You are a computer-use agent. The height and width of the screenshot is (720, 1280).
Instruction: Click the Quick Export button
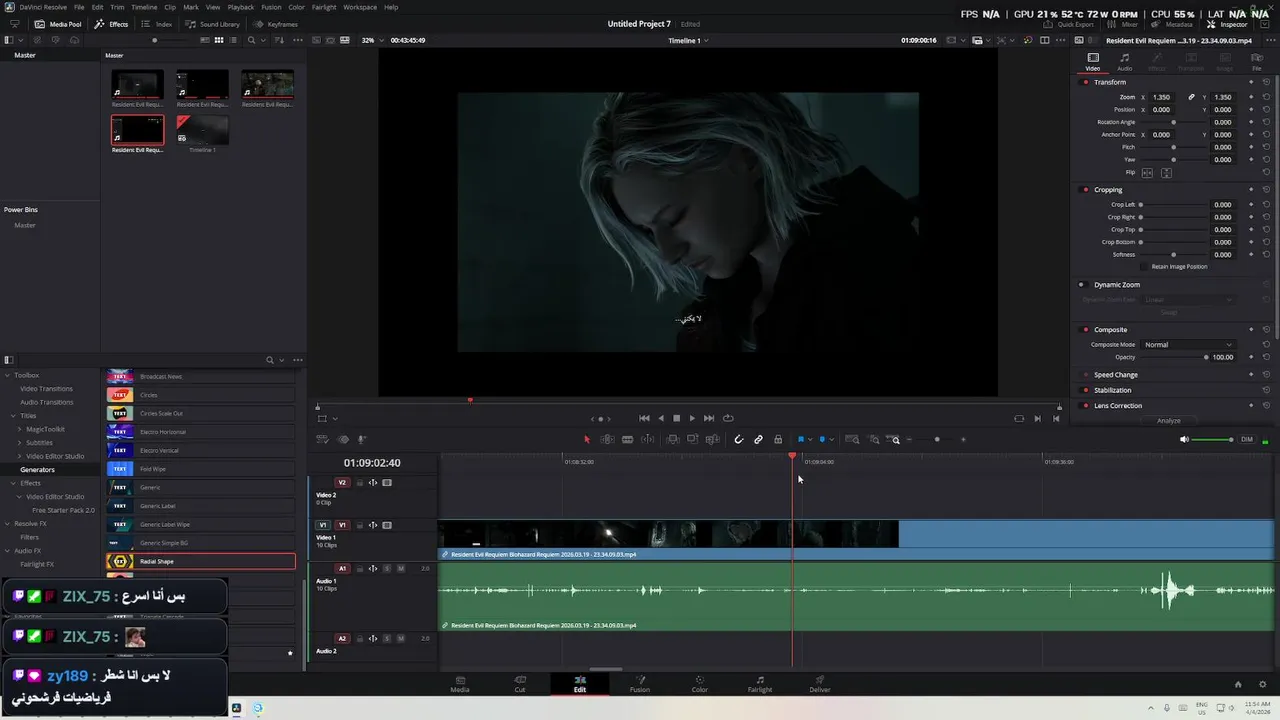[x=1069, y=24]
